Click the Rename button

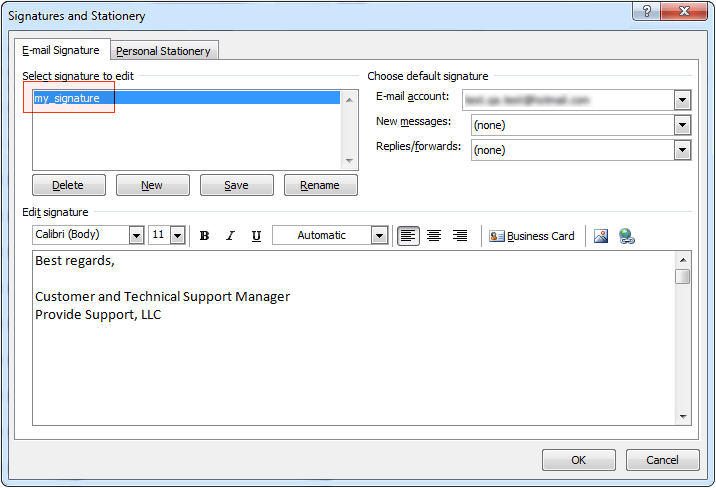(320, 185)
